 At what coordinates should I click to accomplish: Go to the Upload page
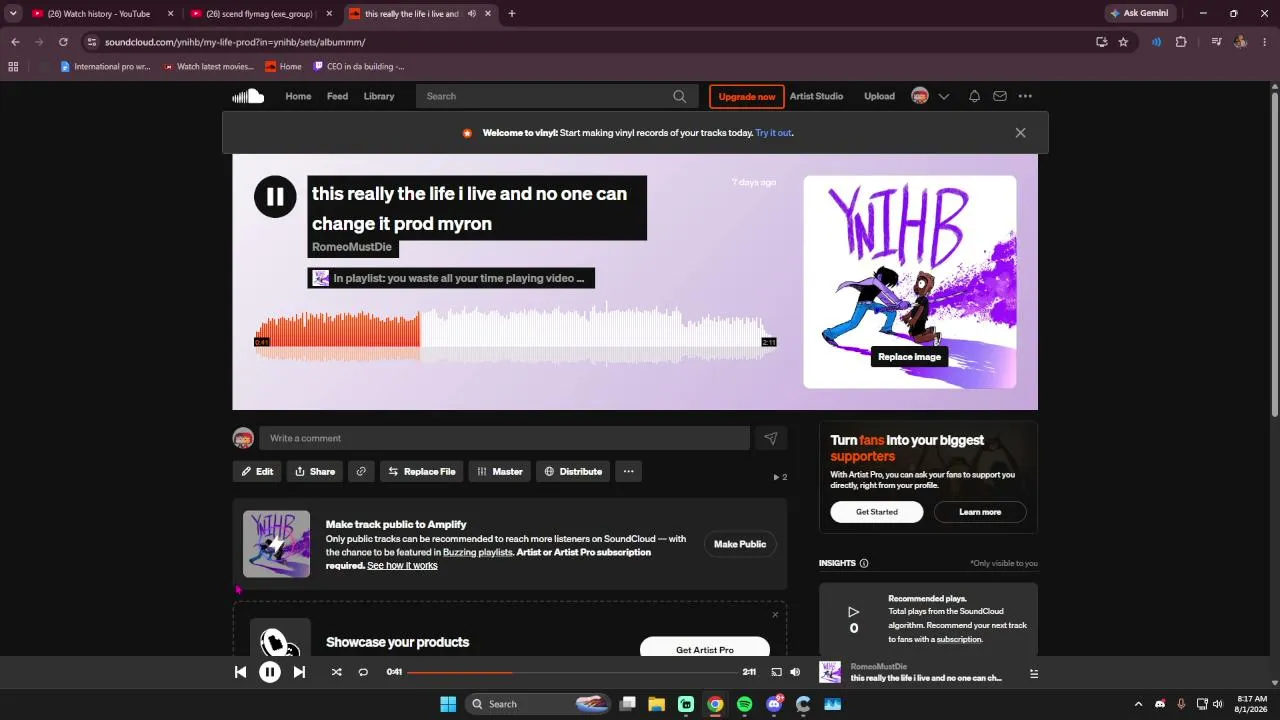tap(880, 96)
